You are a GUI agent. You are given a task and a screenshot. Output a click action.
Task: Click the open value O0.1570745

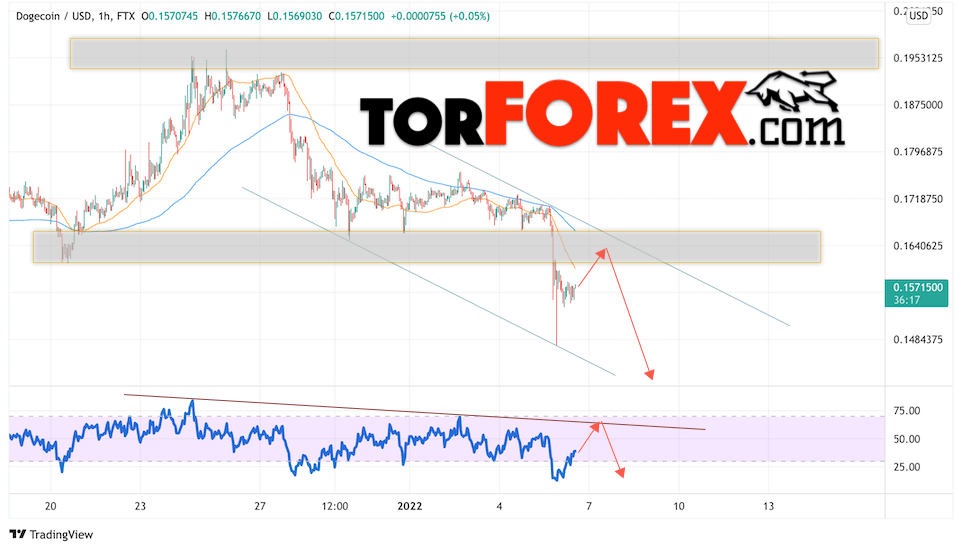coord(169,17)
